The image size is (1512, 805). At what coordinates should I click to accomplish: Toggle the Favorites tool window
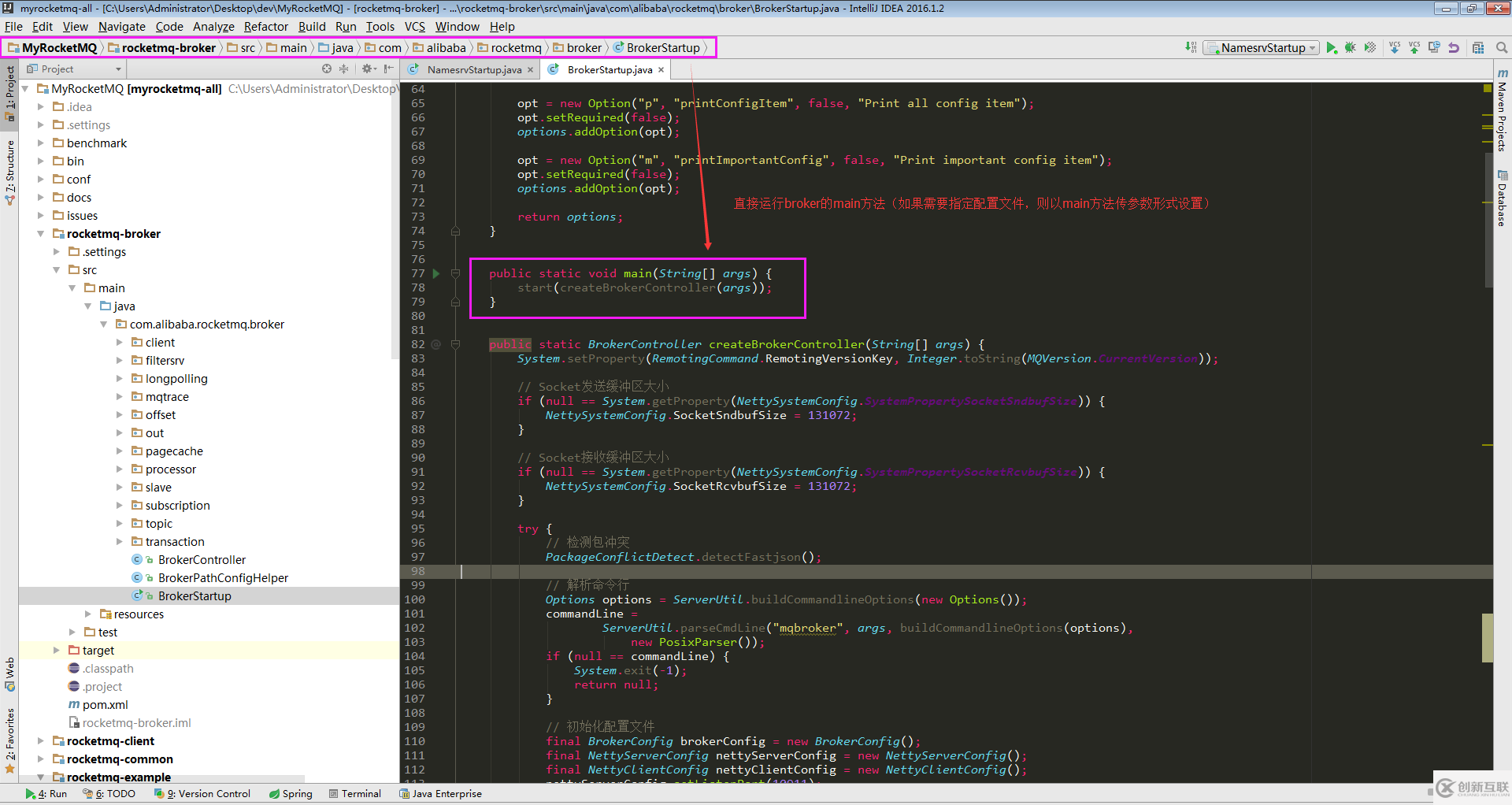click(9, 739)
